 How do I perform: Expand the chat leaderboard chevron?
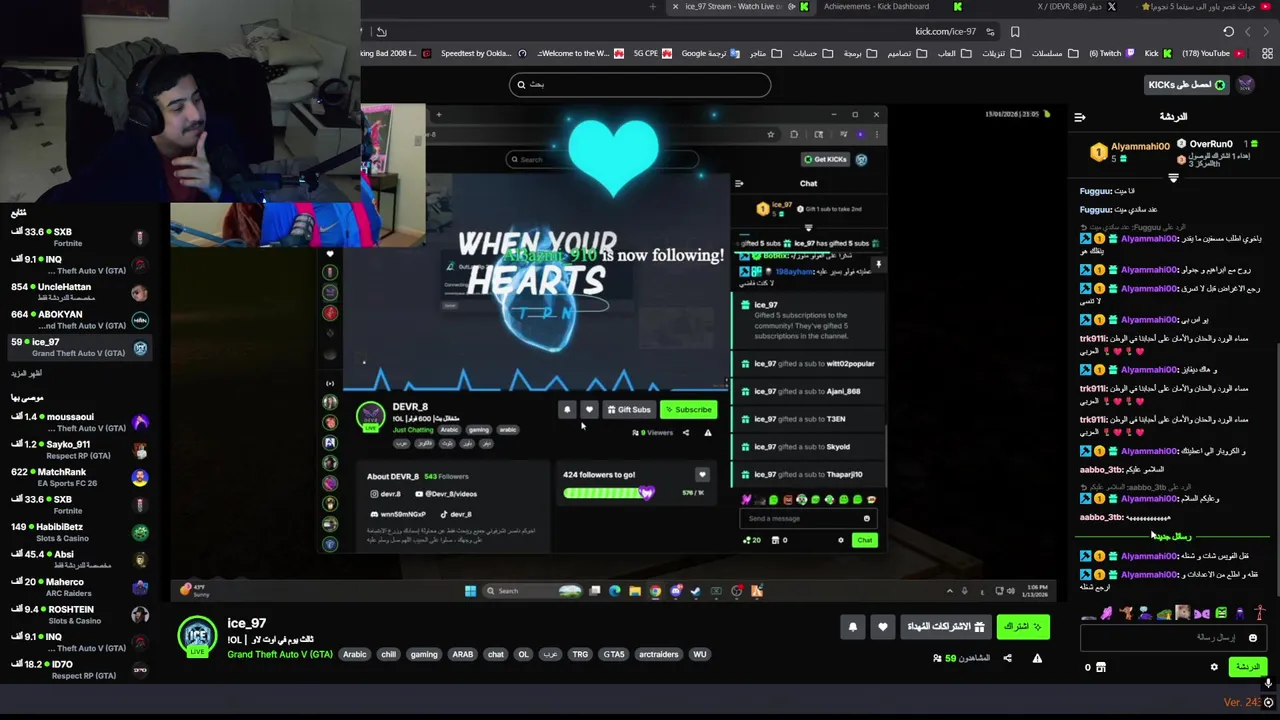click(x=1173, y=178)
